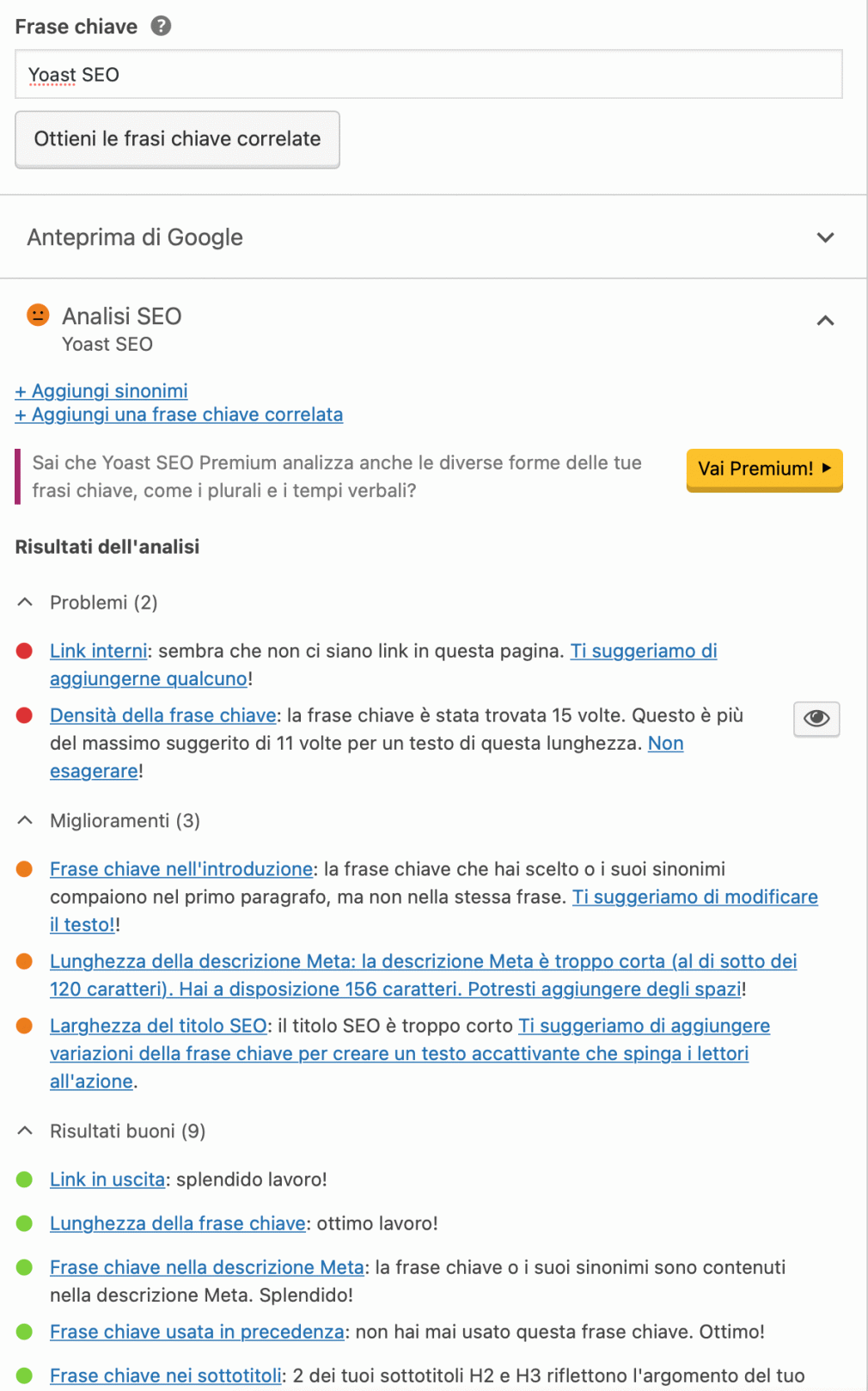
Task: Focus the Frase chiave input field
Action: tap(428, 75)
